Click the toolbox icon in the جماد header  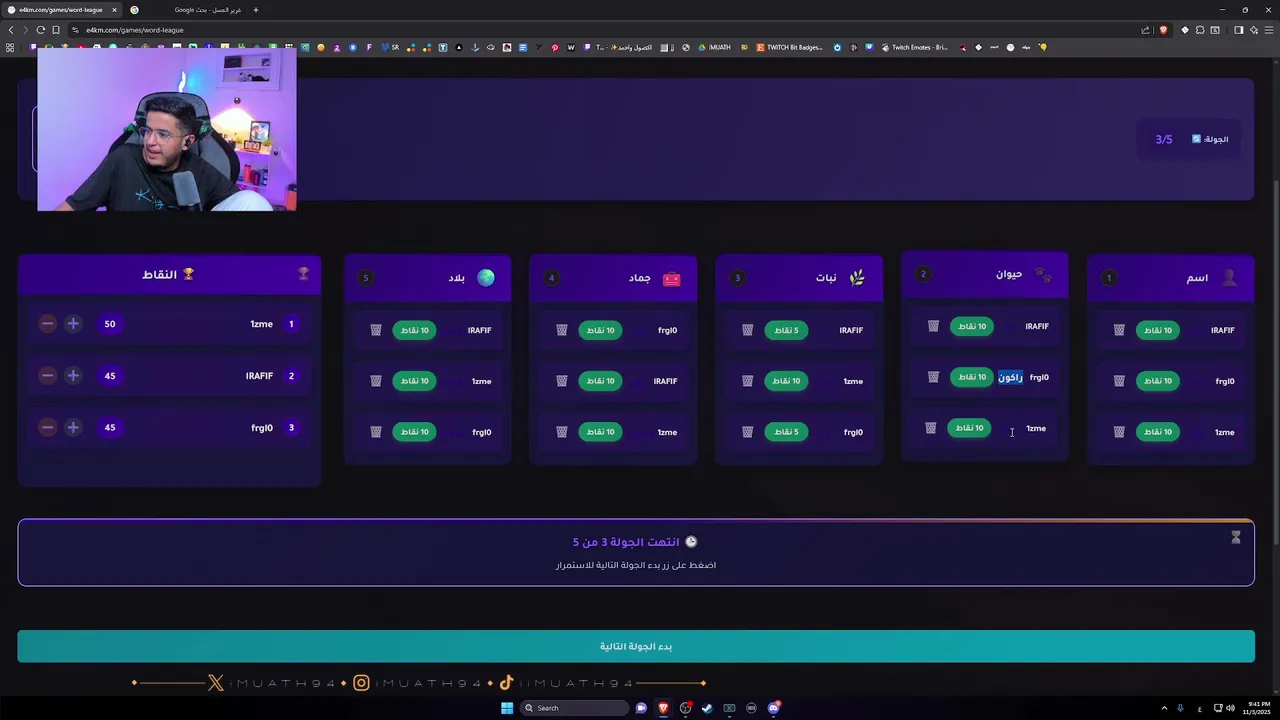(x=672, y=278)
